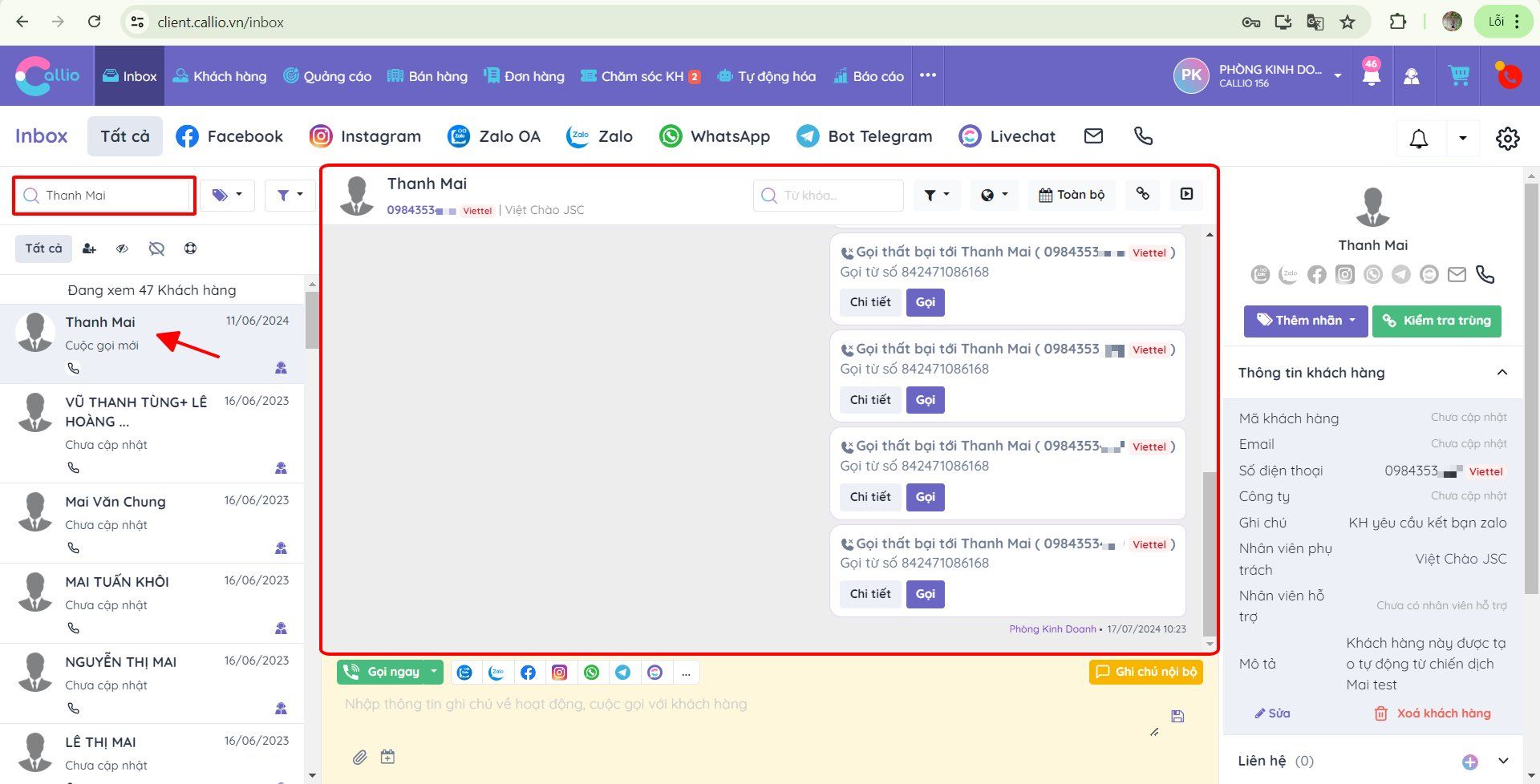Open the Khách hàng menu
Viewport: 1540px width, 784px height.
click(x=220, y=76)
